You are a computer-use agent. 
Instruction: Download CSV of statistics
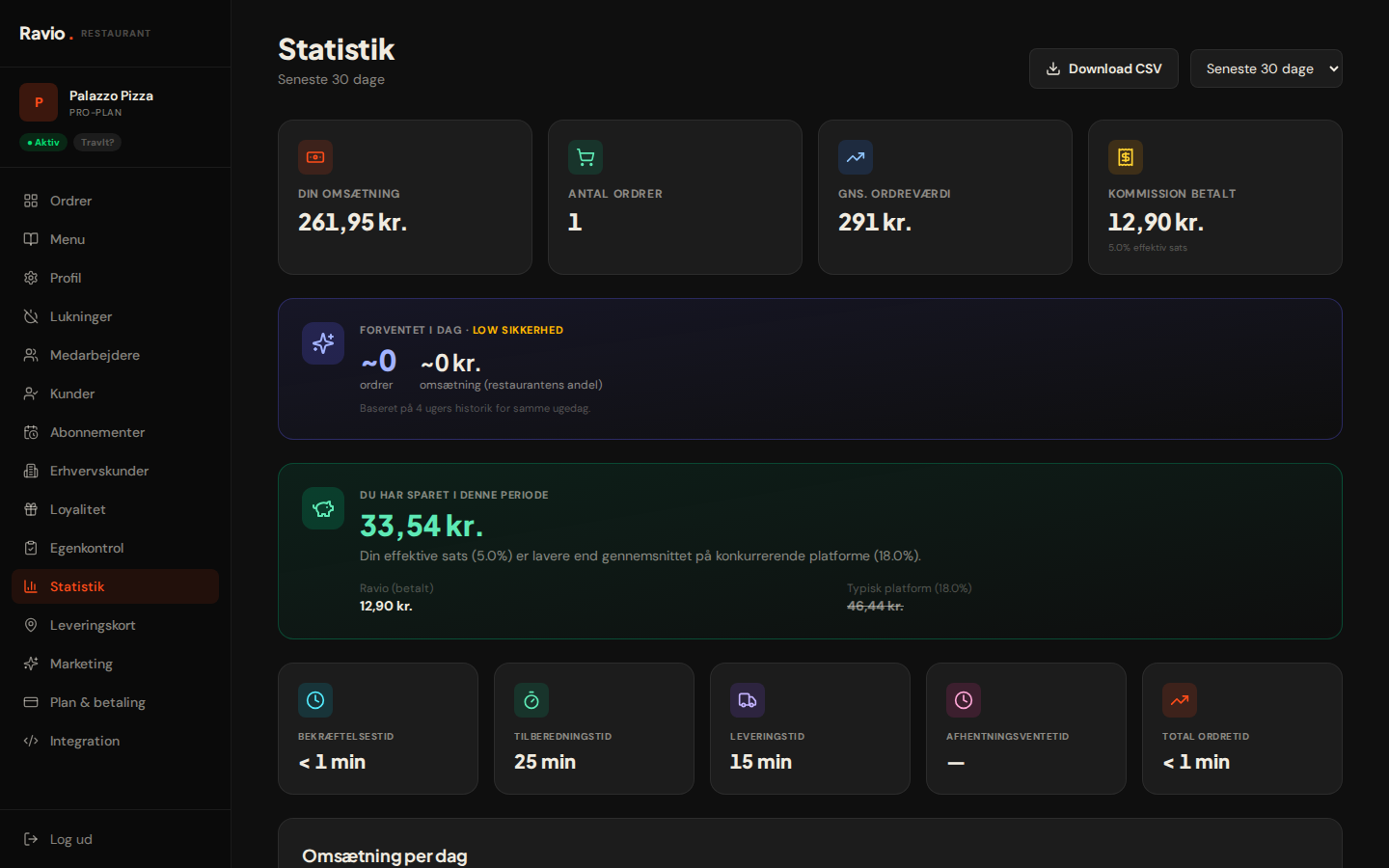pos(1103,68)
